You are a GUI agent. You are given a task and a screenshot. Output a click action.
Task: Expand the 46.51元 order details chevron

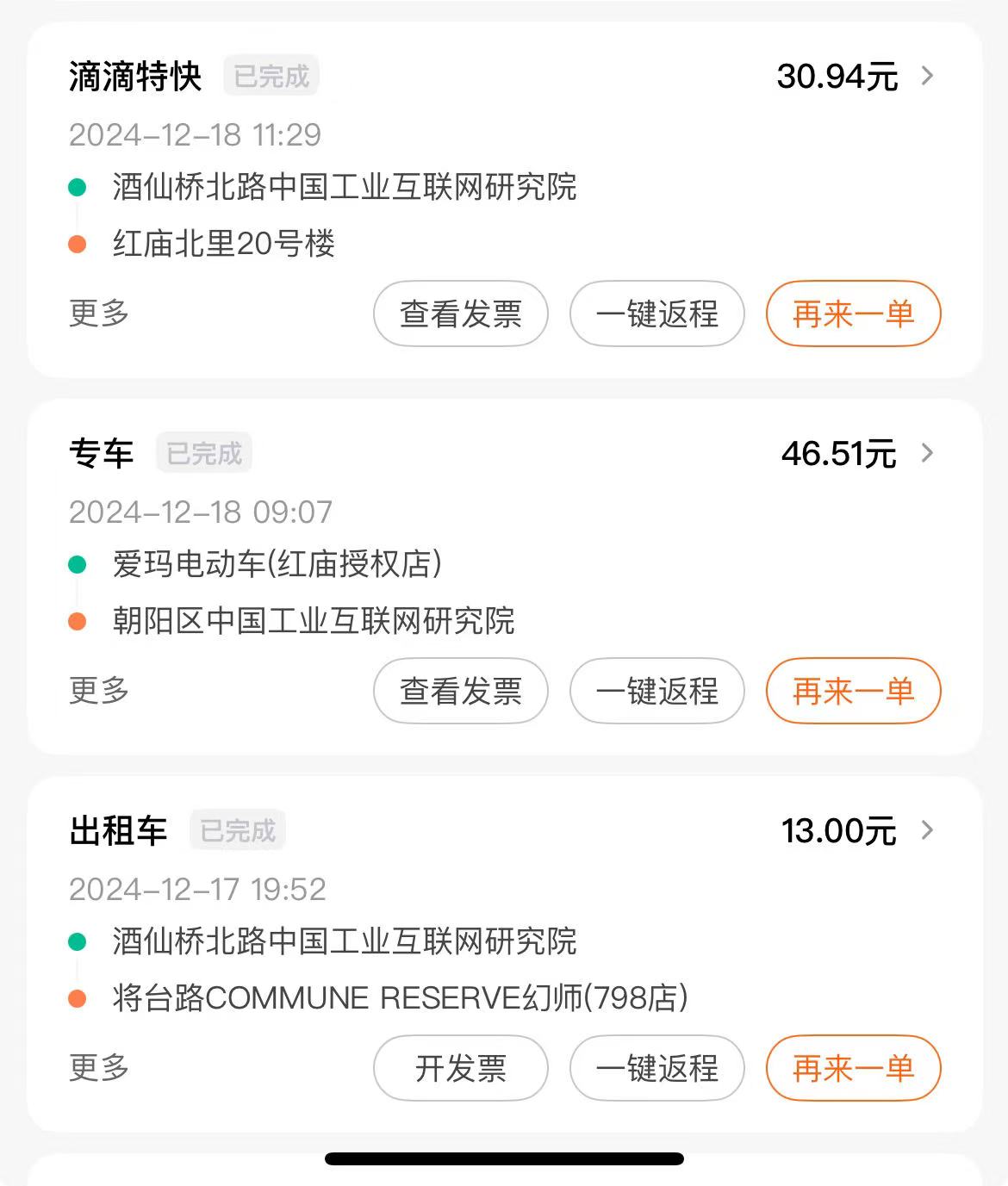click(x=927, y=453)
